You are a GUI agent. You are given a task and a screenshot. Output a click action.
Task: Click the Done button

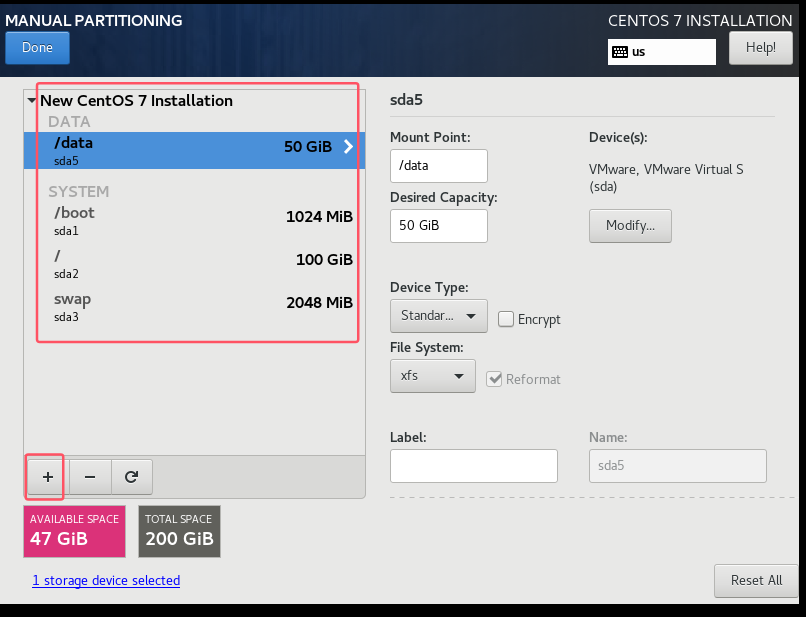(x=38, y=48)
